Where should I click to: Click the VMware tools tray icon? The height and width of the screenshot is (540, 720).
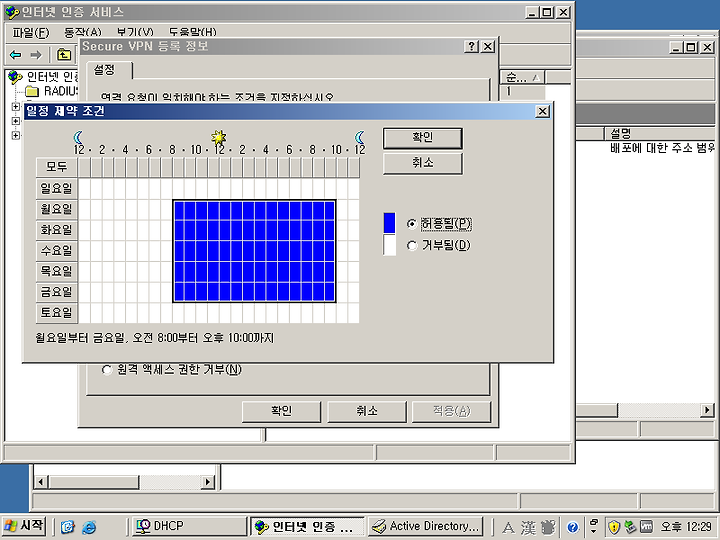coord(646,527)
